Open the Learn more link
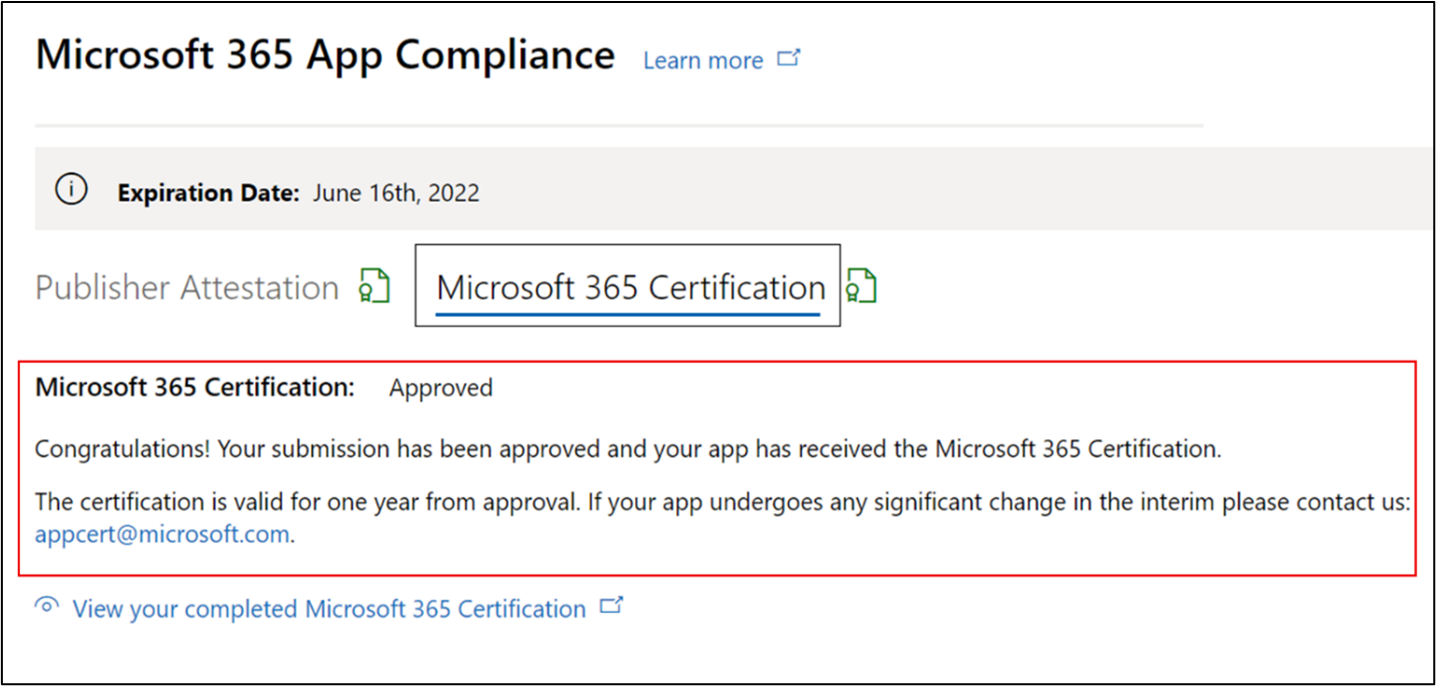The image size is (1436, 686). [703, 60]
